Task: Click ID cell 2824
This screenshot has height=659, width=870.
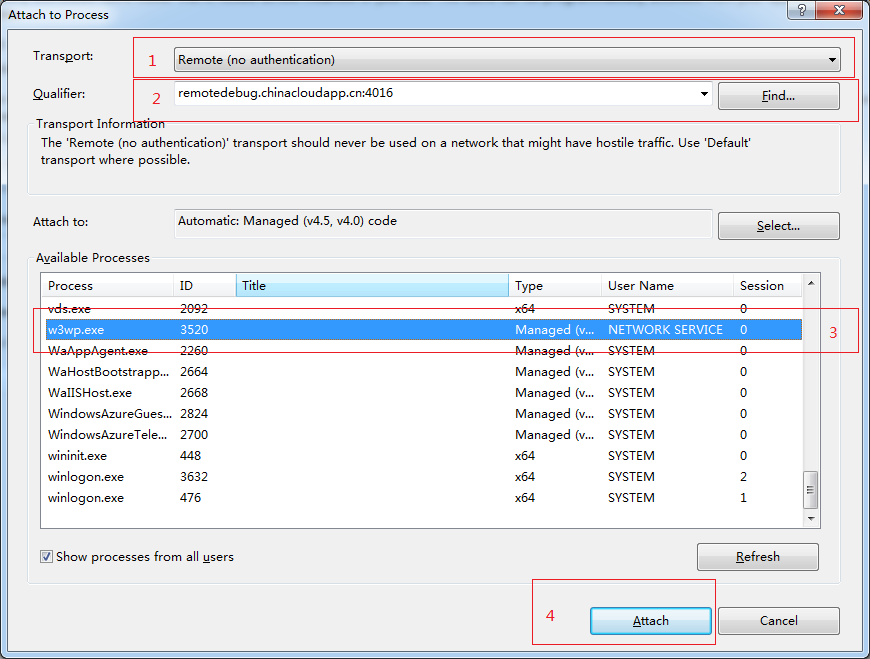Action: (x=194, y=414)
